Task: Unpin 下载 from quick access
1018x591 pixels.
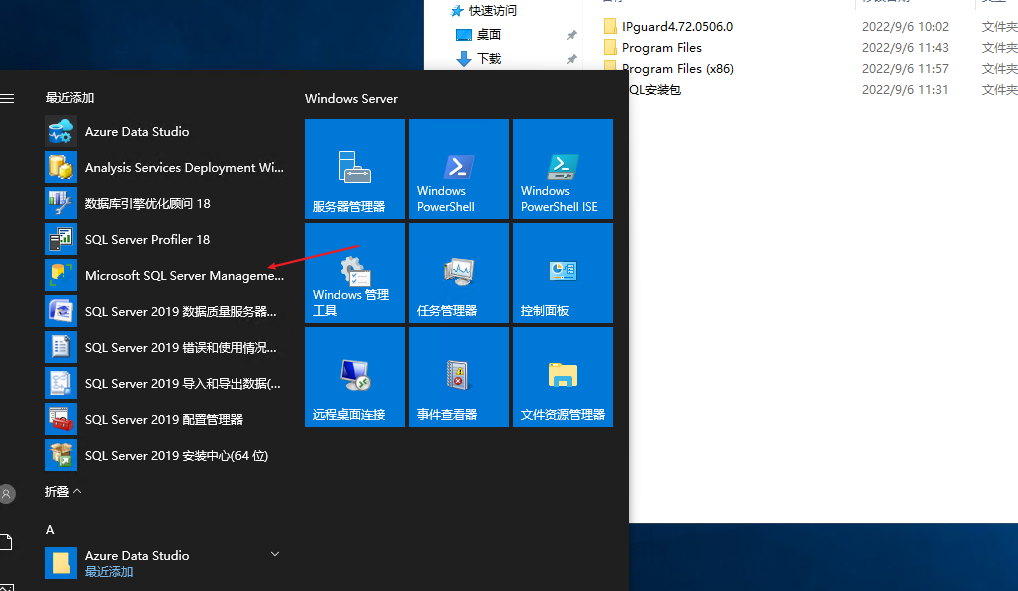Action: coord(571,59)
